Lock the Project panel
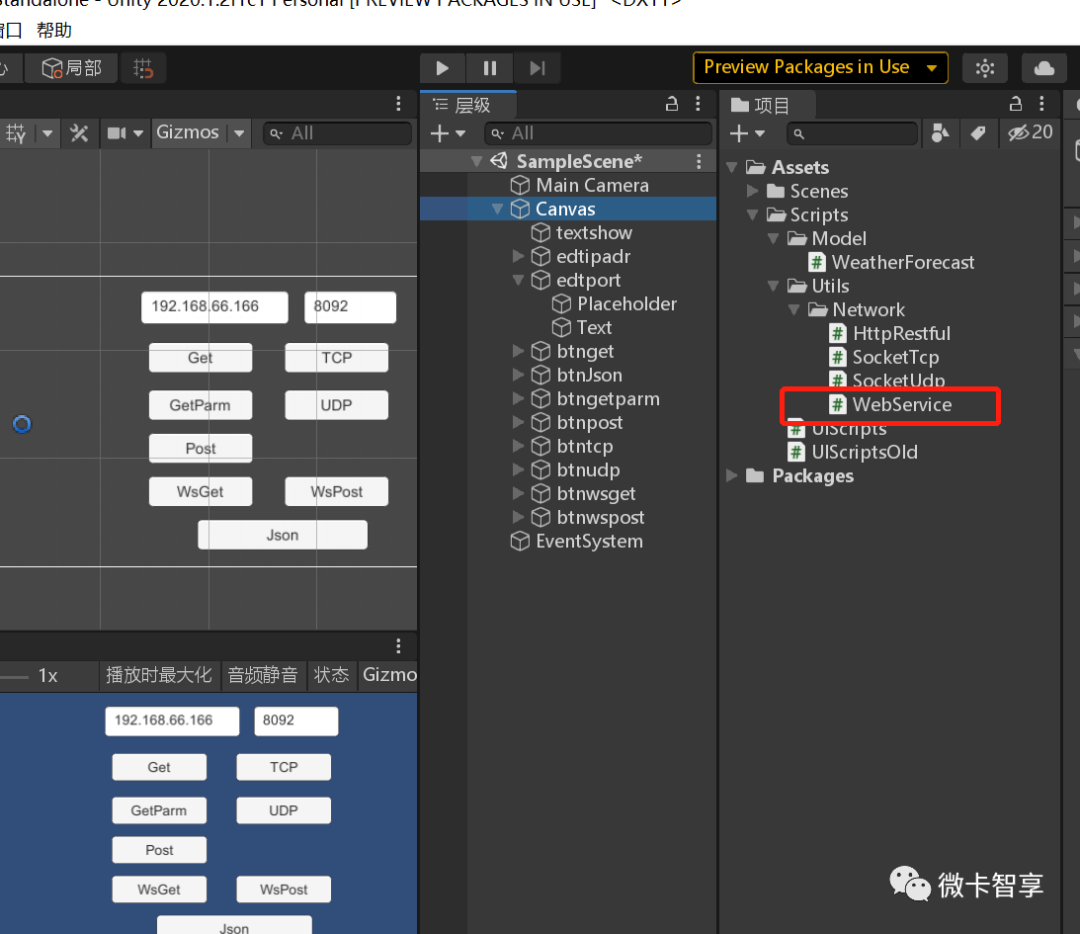The image size is (1080, 934). pyautogui.click(x=1015, y=104)
